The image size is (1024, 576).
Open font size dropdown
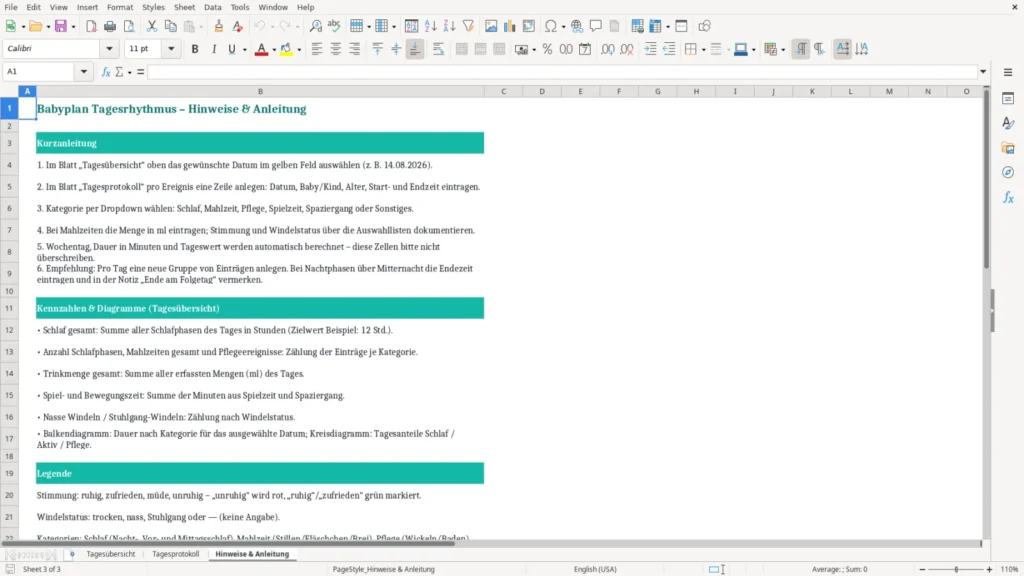click(171, 48)
